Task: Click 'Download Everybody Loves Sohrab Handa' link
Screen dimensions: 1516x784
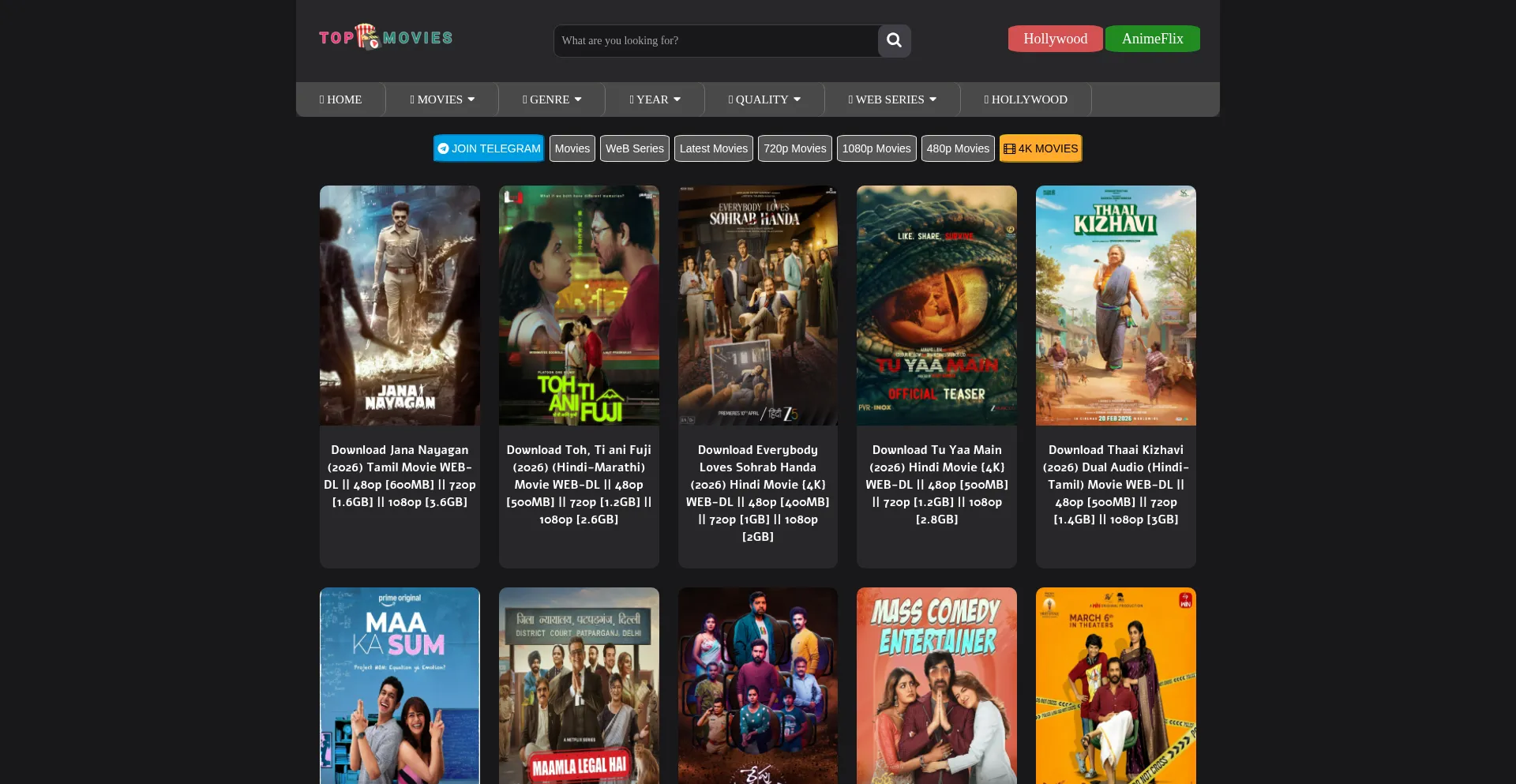Action: click(758, 493)
